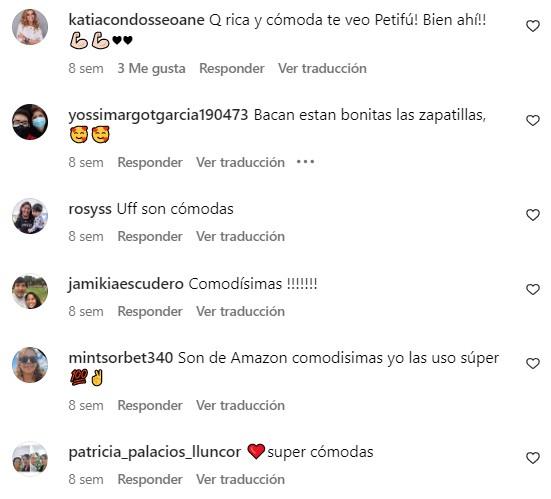The width and height of the screenshot is (551, 499).
Task: Open the masked-couple avatar of yossimargotgarcia190473
Action: coord(30,122)
